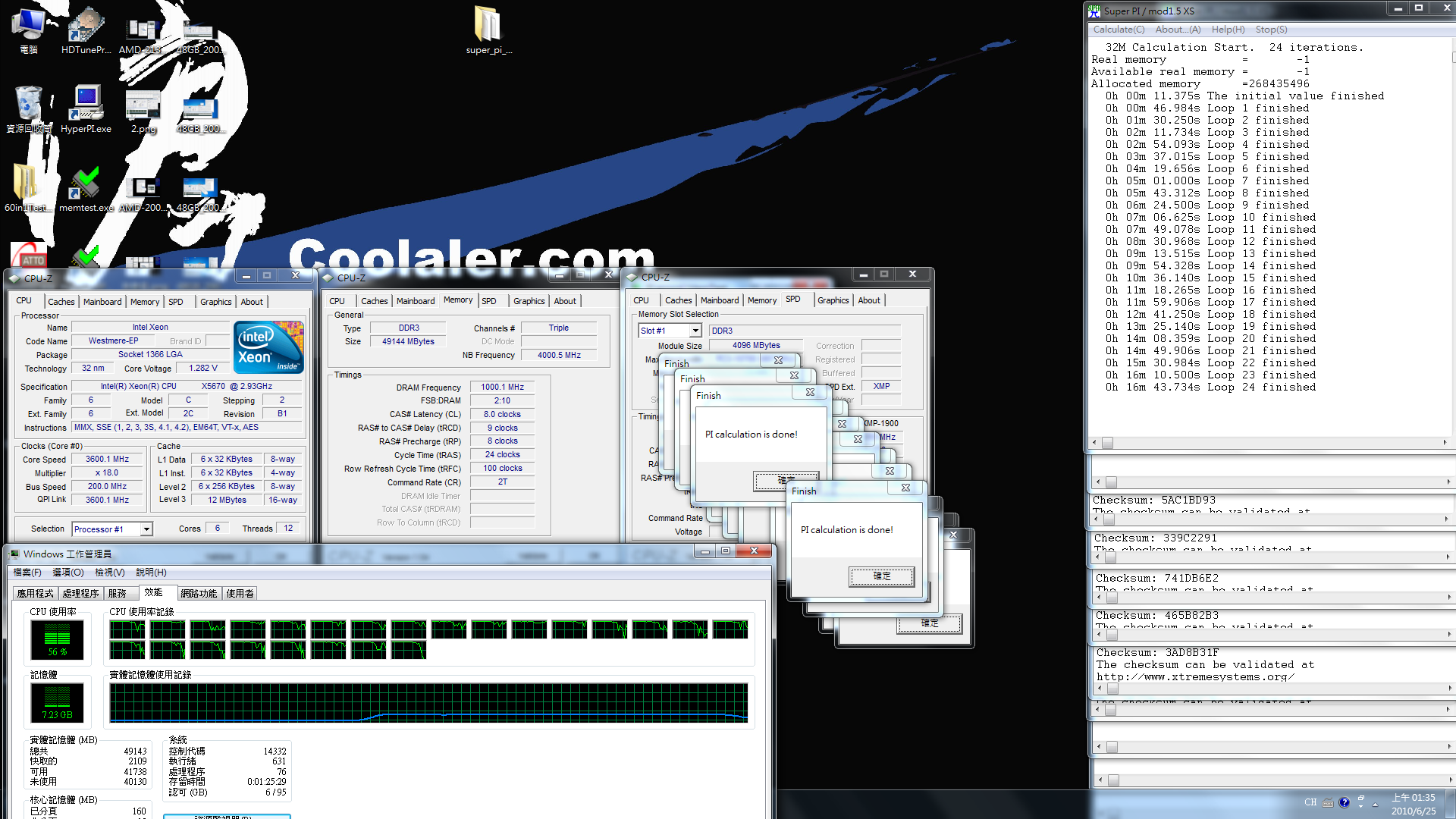The width and height of the screenshot is (1456, 819).
Task: Open the taskbar clock showing 01:35
Action: click(x=1413, y=804)
